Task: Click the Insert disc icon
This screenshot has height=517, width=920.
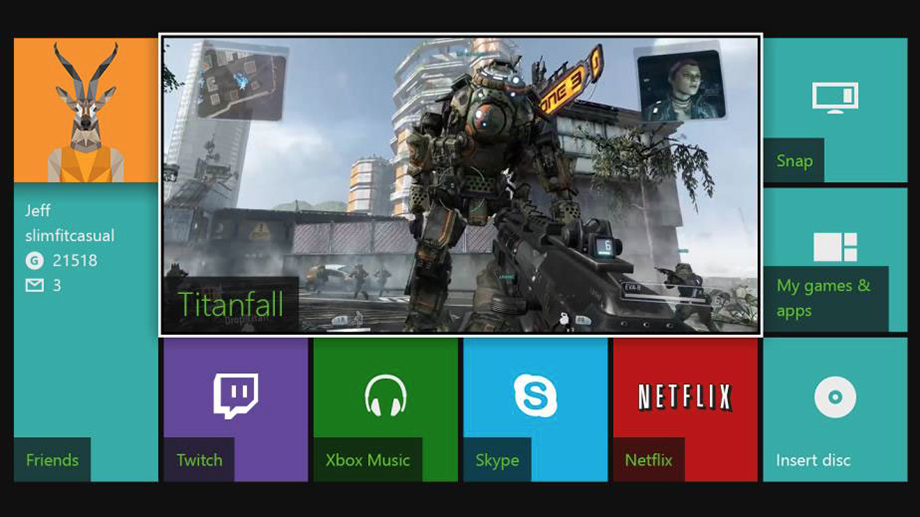Action: click(835, 397)
